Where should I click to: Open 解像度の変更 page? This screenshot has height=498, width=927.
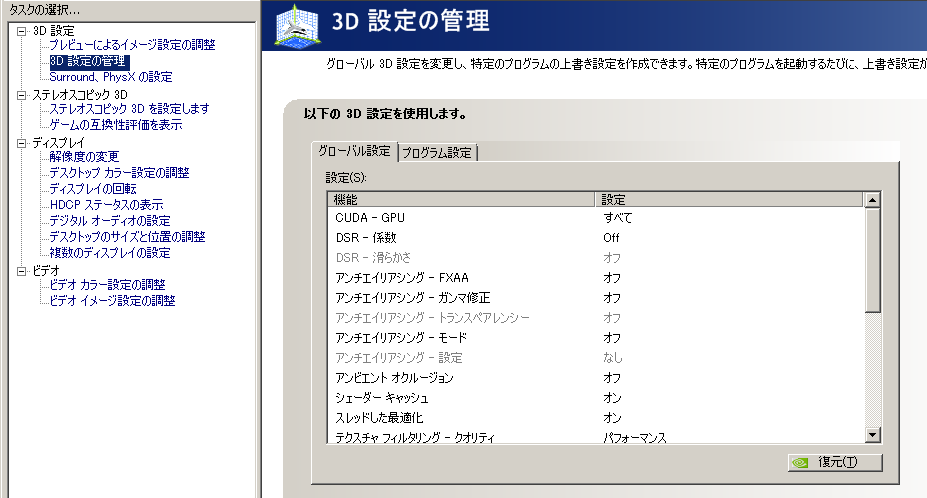(x=85, y=157)
